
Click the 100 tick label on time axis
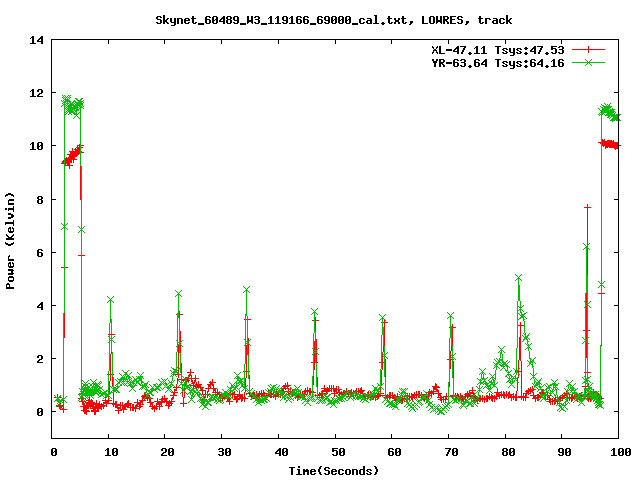coord(618,451)
